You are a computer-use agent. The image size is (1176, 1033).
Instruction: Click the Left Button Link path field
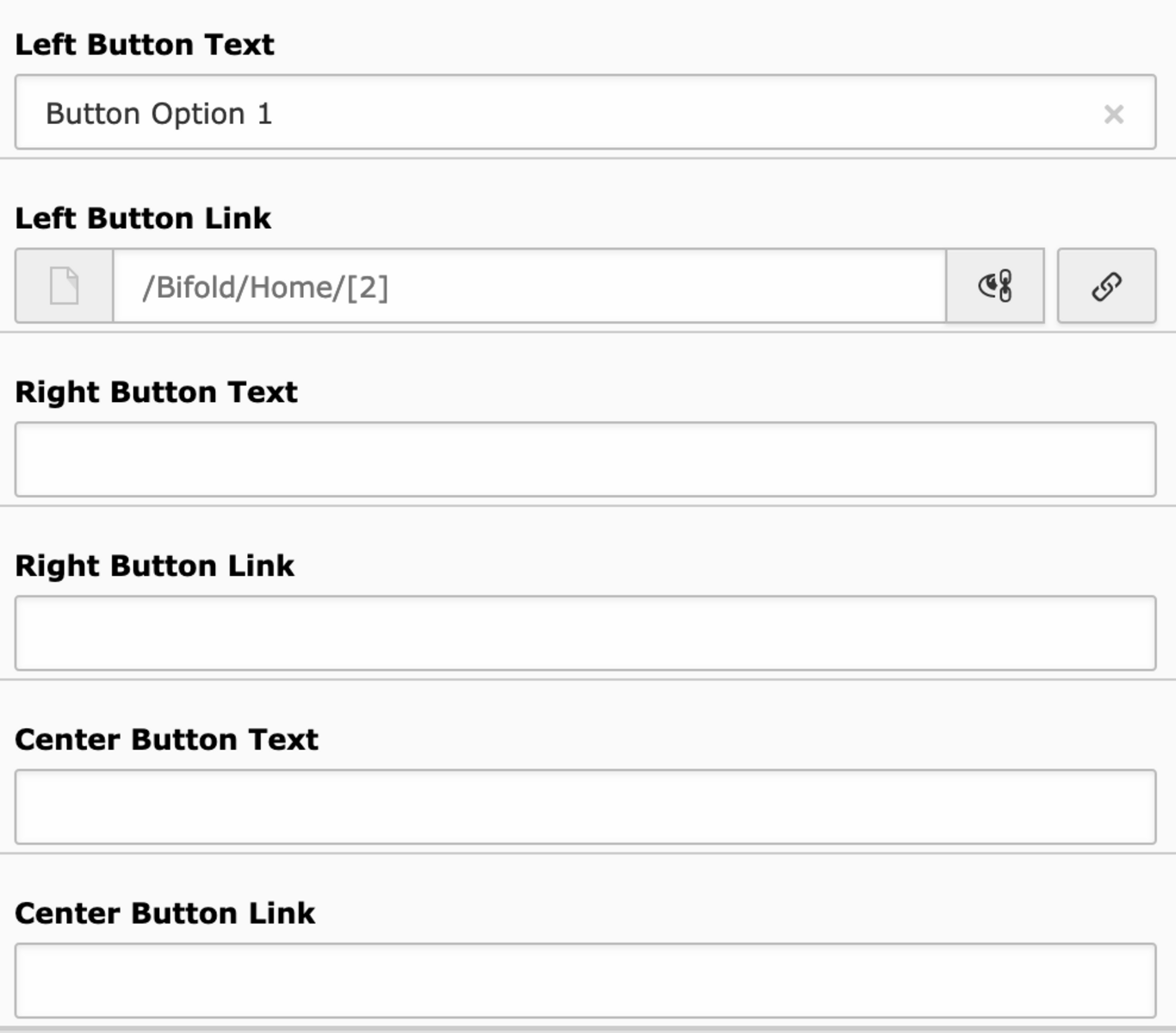[529, 287]
